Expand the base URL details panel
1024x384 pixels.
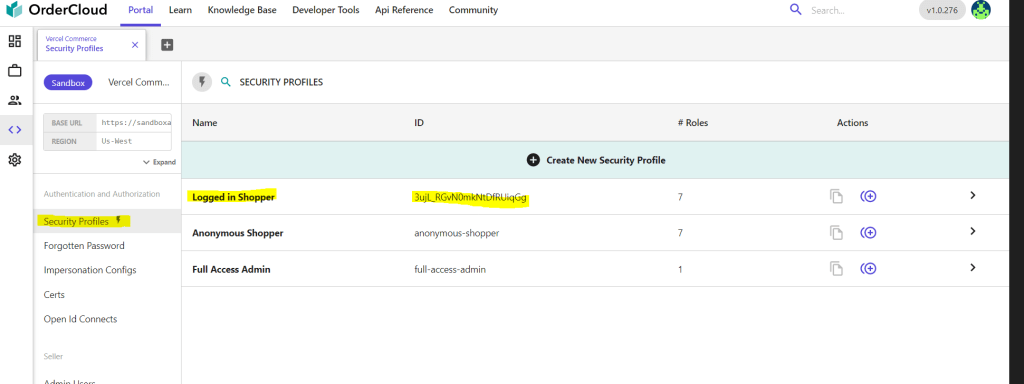[159, 162]
